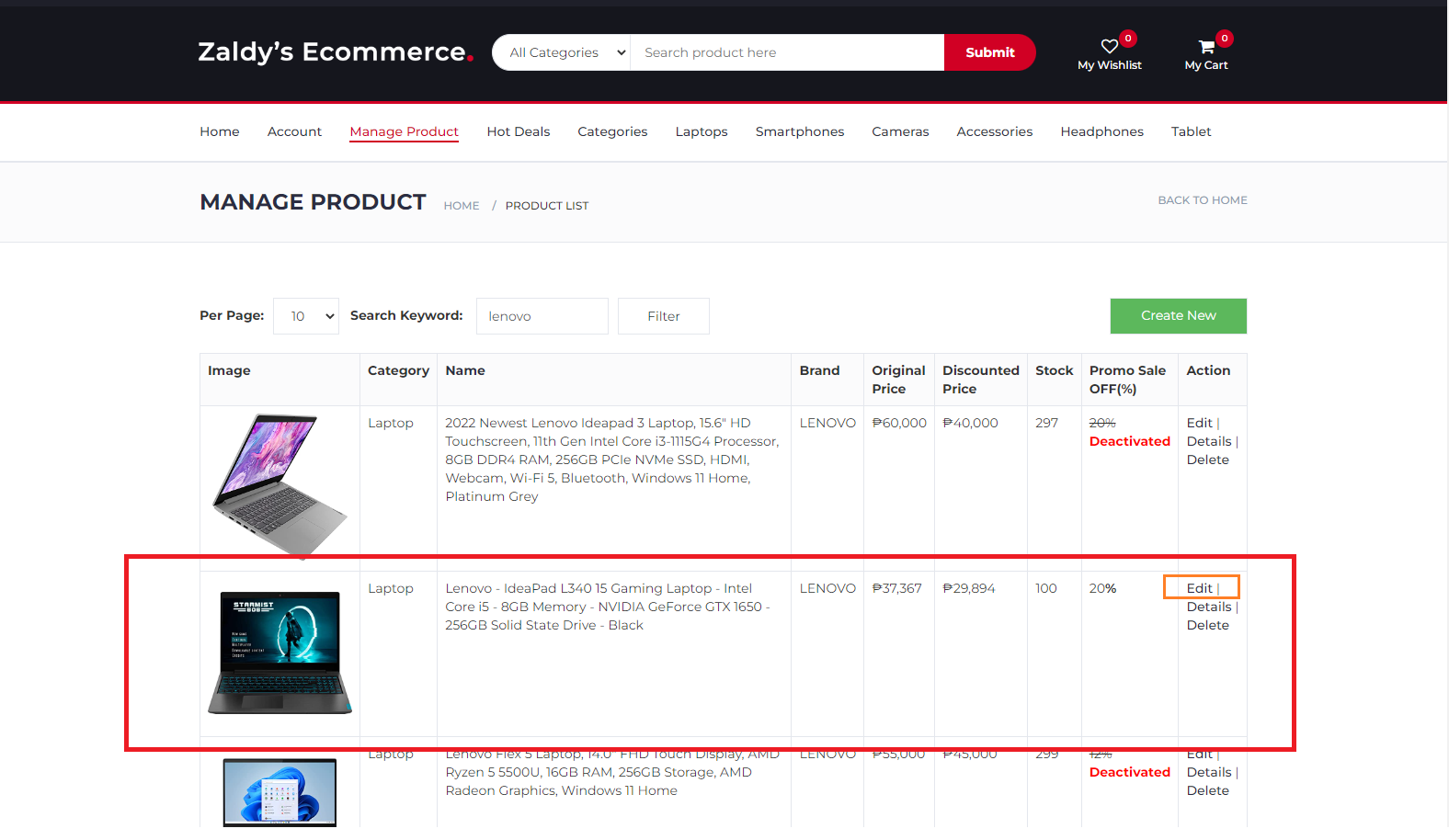Click the BACK TO HOME link
Image resolution: width=1449 pixels, height=840 pixels.
pos(1203,200)
